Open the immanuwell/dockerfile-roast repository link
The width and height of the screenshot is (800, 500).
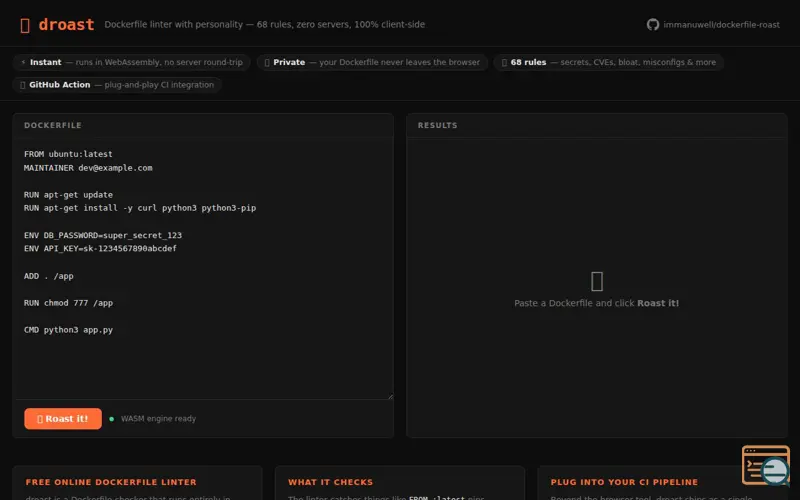coord(721,24)
